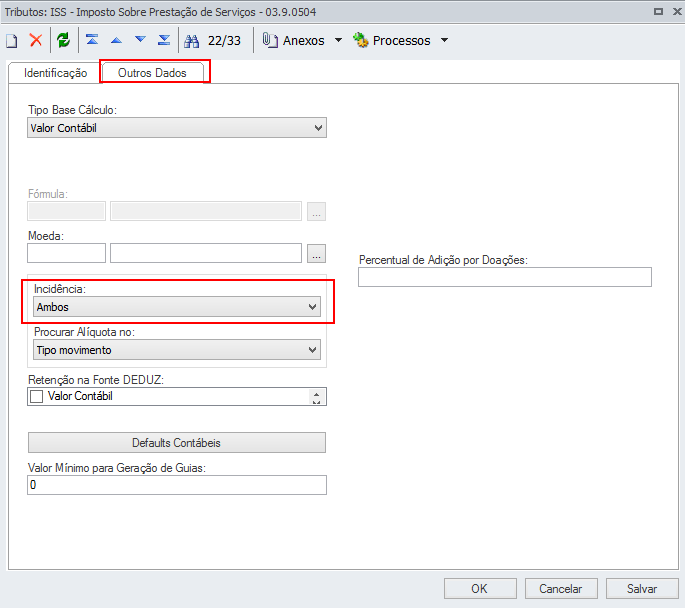Image resolution: width=685 pixels, height=608 pixels.
Task: Go to previous record up arrow
Action: (116, 41)
